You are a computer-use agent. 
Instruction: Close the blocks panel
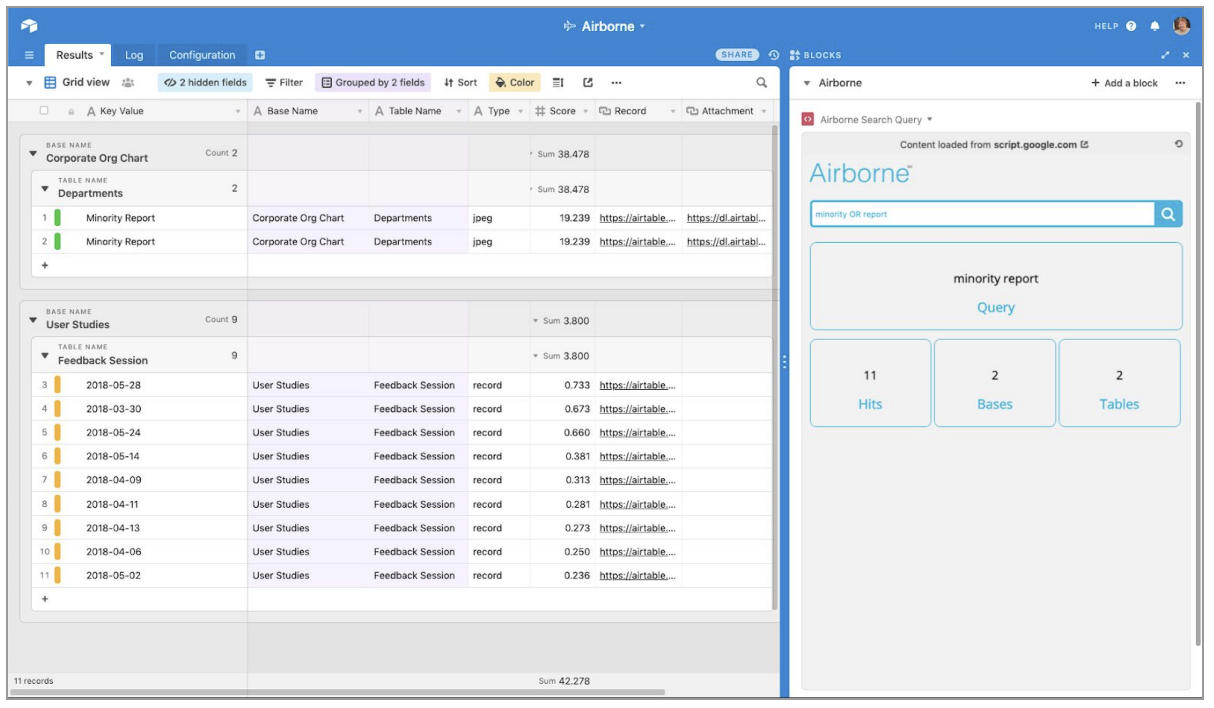(x=1186, y=55)
